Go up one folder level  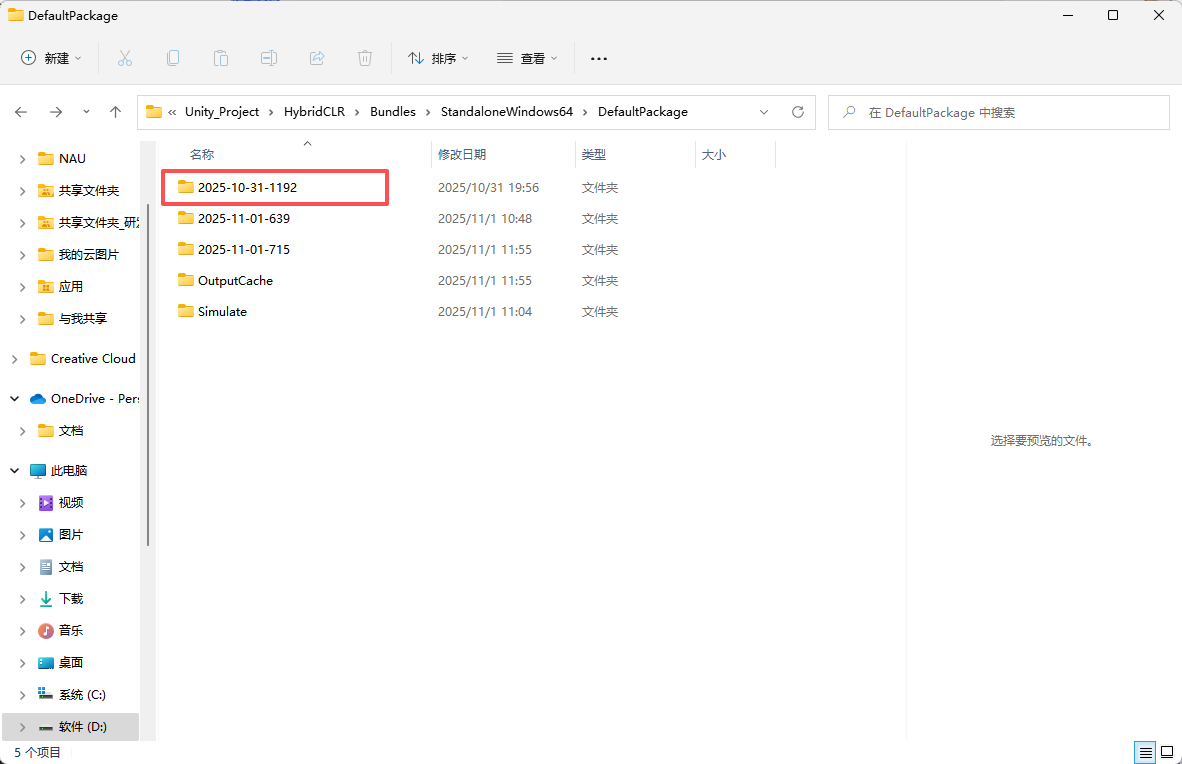[115, 112]
